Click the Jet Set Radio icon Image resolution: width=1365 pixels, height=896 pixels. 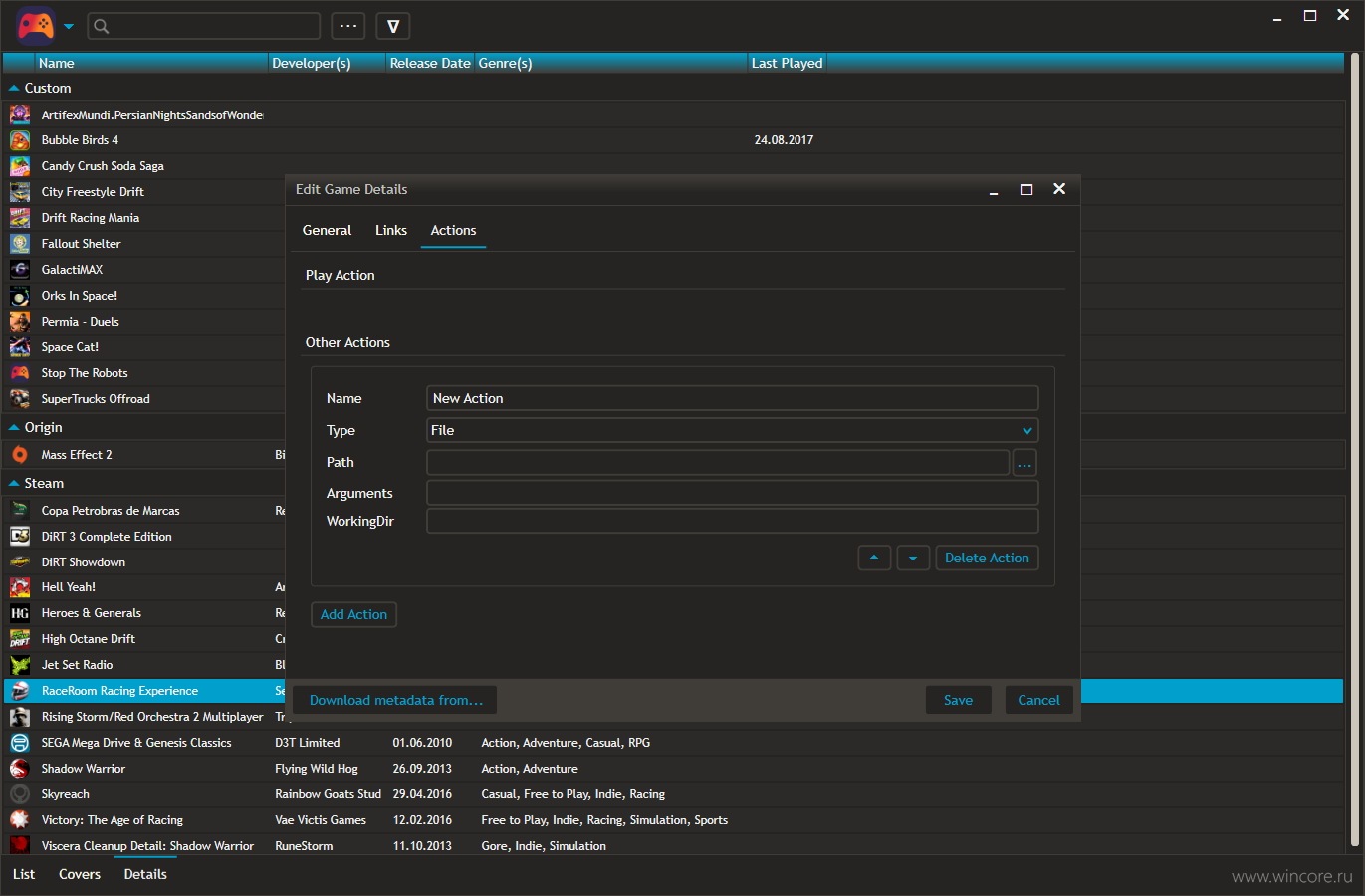20,665
